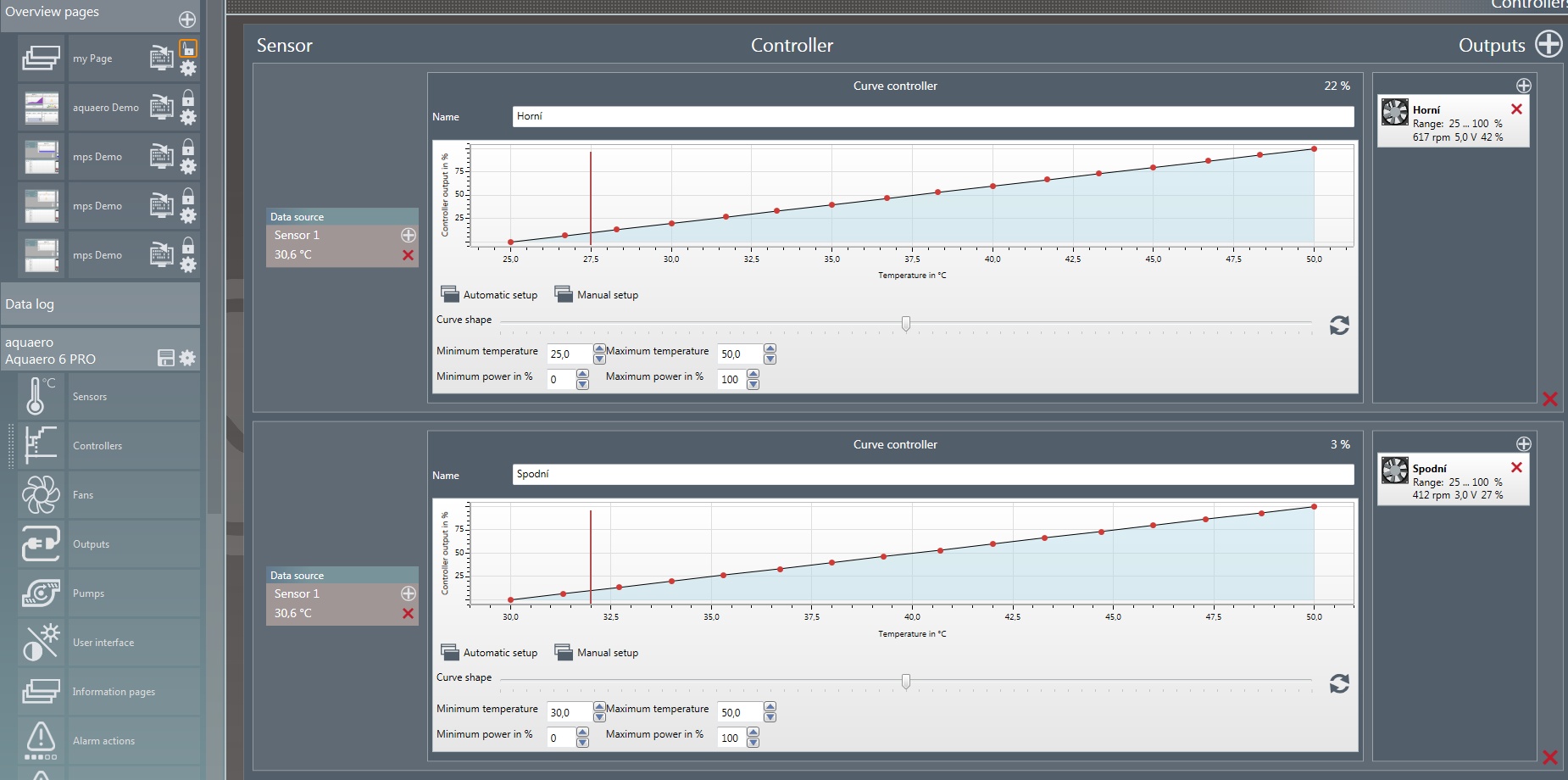Open the Sensors section

[134, 397]
